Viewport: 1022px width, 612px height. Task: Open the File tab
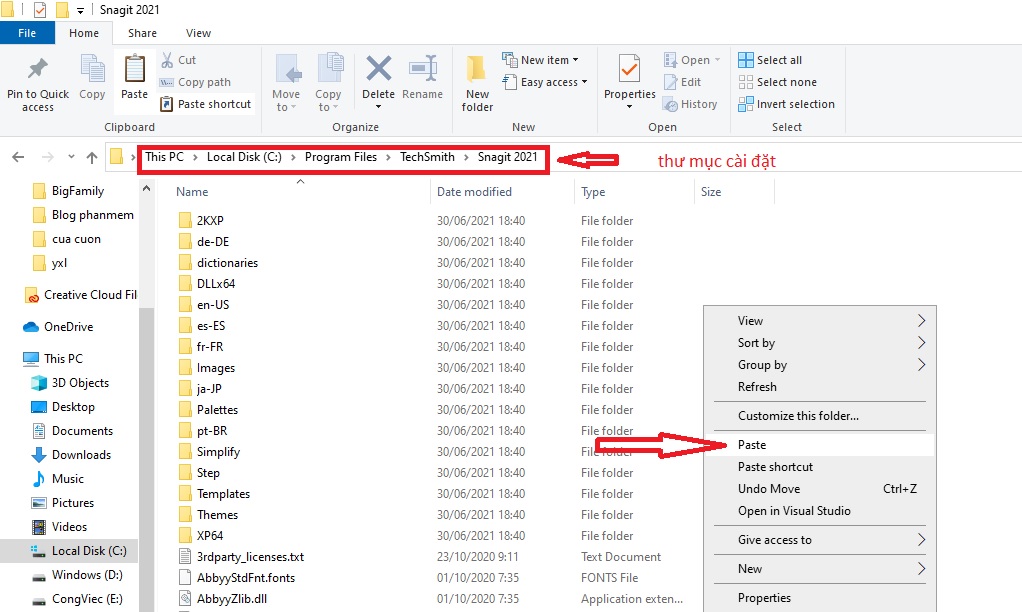tap(27, 33)
